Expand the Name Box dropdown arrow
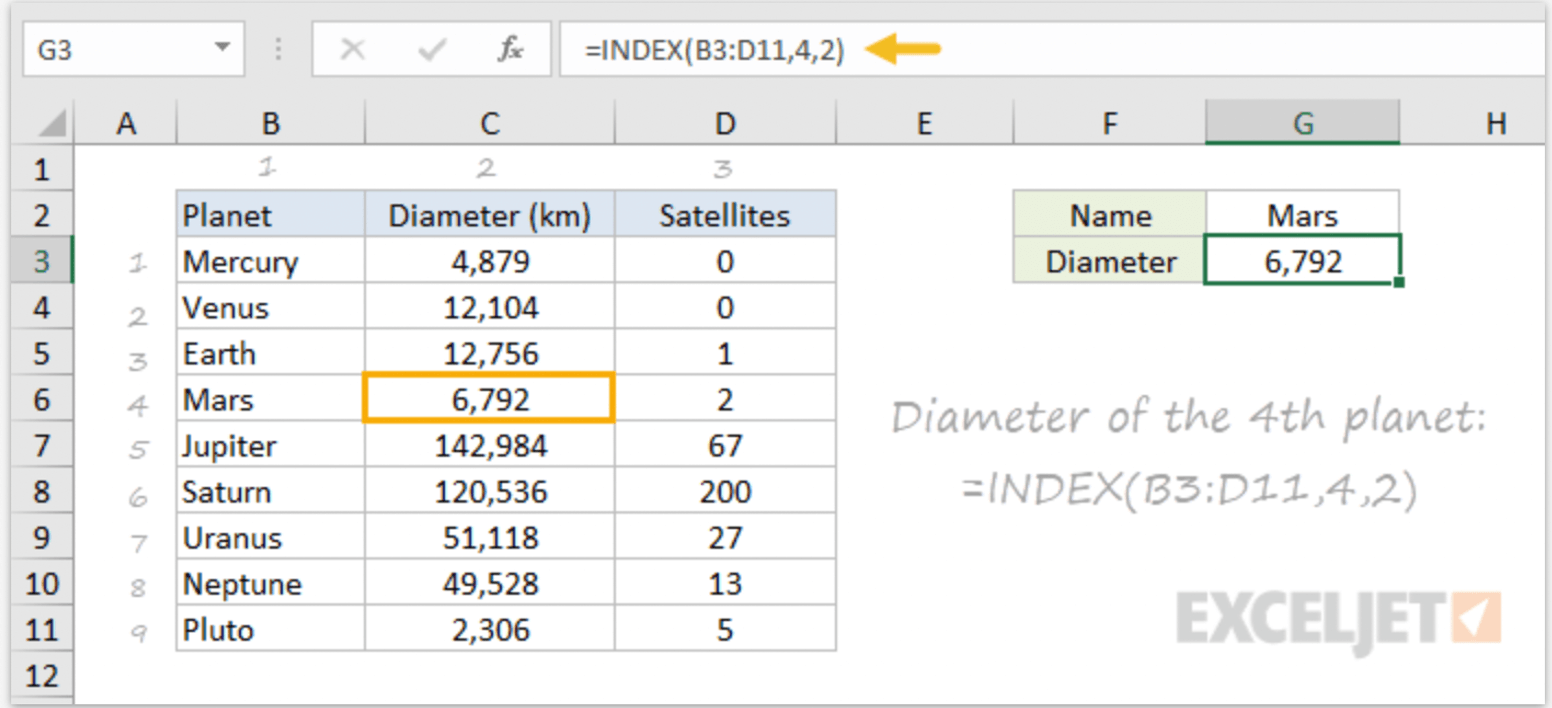The height and width of the screenshot is (708, 1552). coord(221,48)
